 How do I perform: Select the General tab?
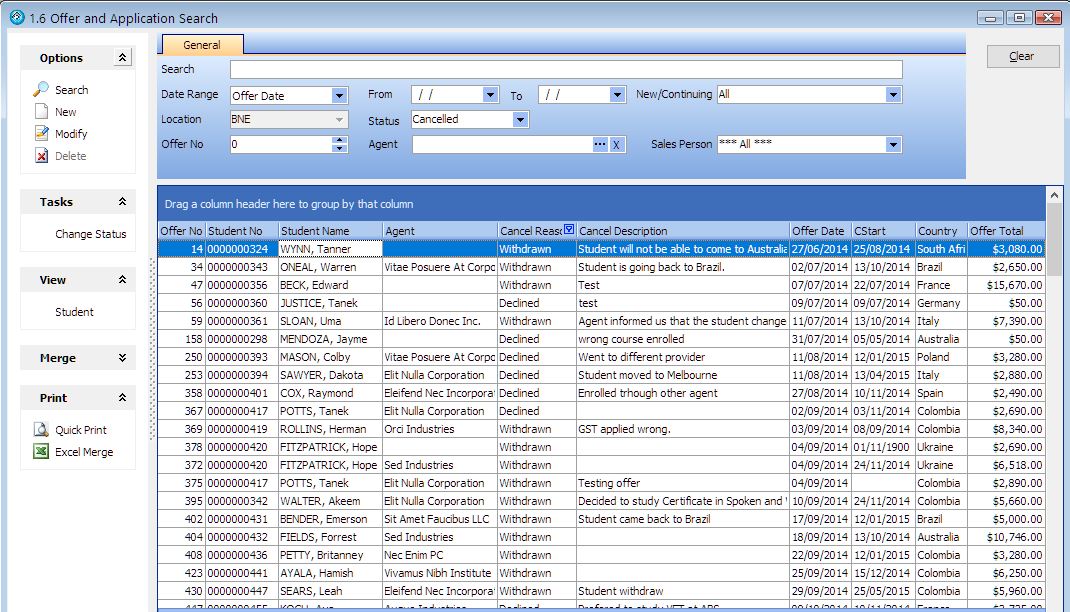point(202,45)
